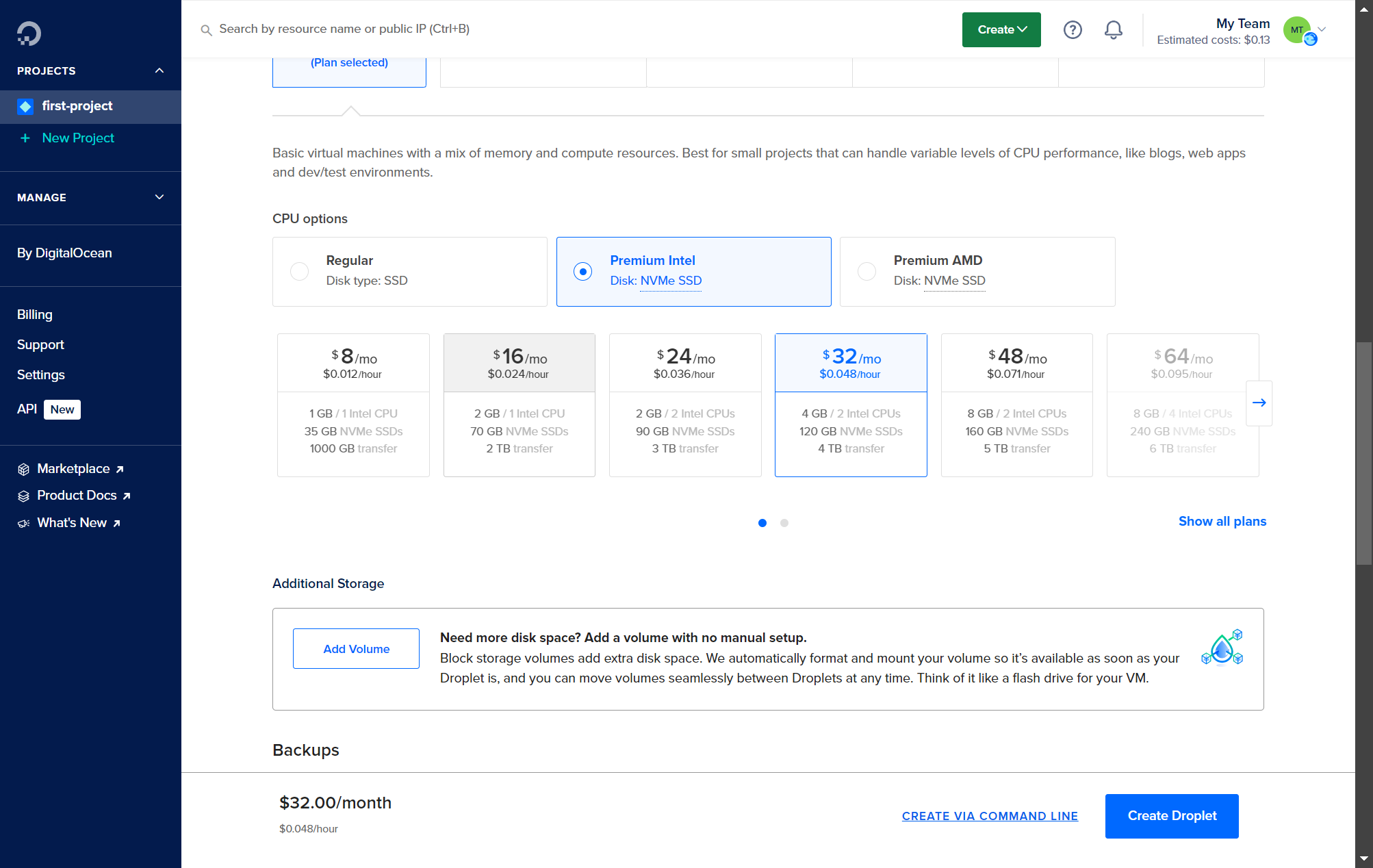
Task: Open the Billing menu item
Action: [35, 314]
